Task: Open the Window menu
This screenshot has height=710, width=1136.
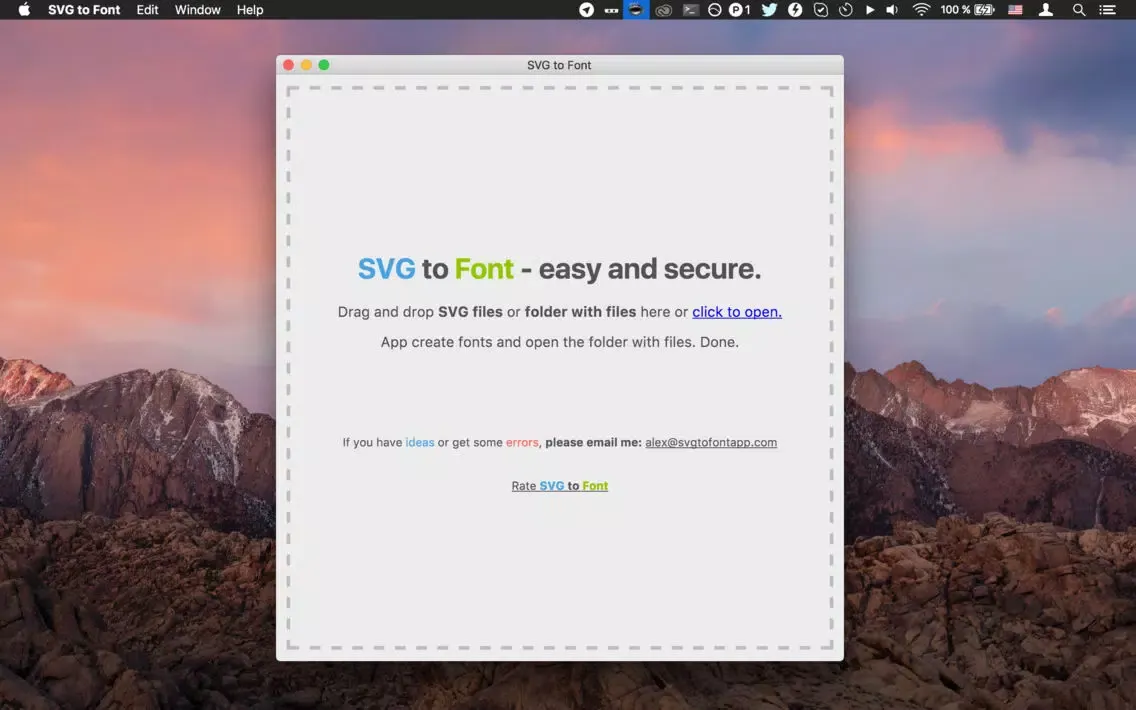Action: pyautogui.click(x=197, y=9)
